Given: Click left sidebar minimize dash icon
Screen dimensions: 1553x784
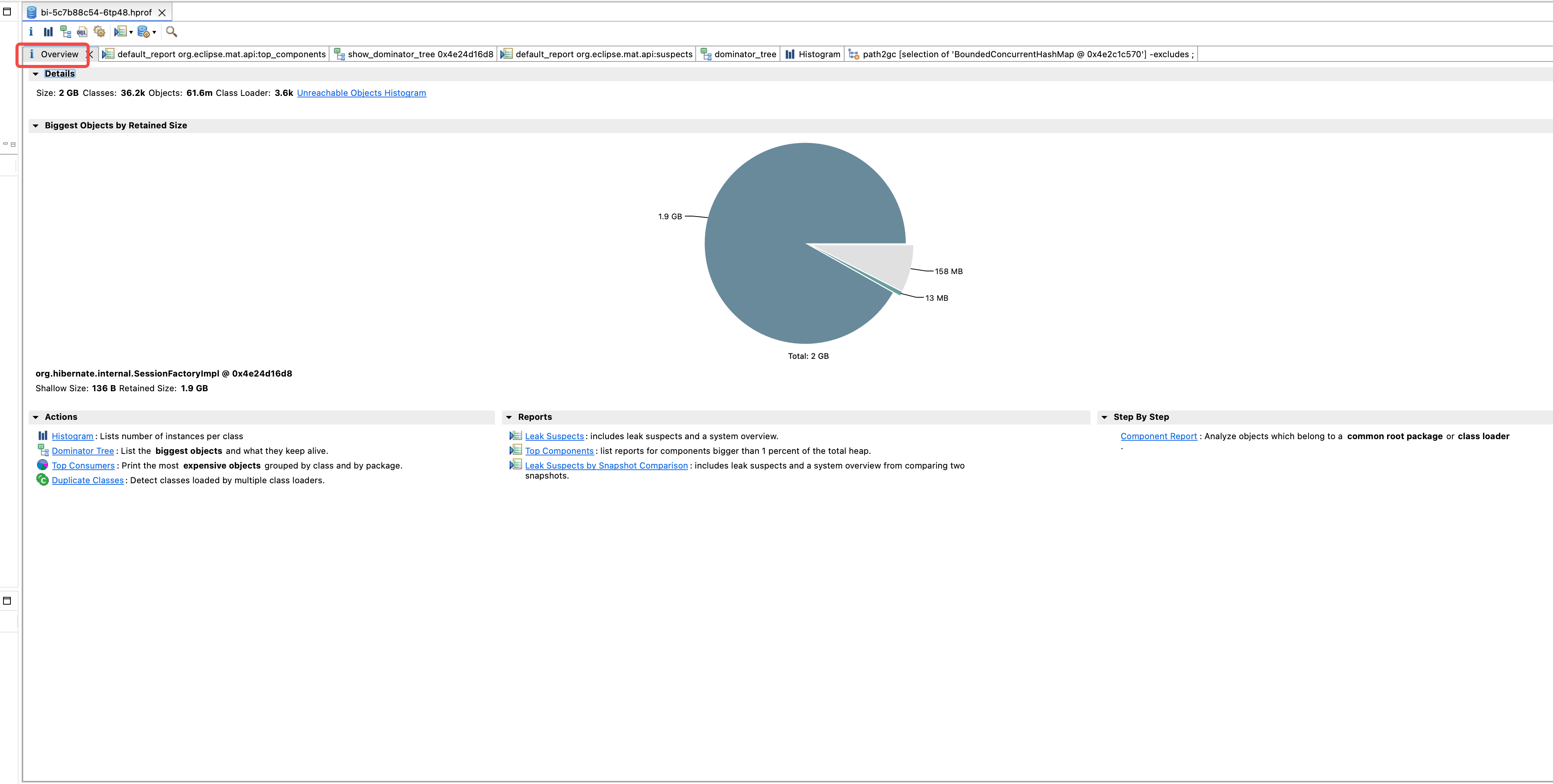Looking at the screenshot, I should coord(5,144).
